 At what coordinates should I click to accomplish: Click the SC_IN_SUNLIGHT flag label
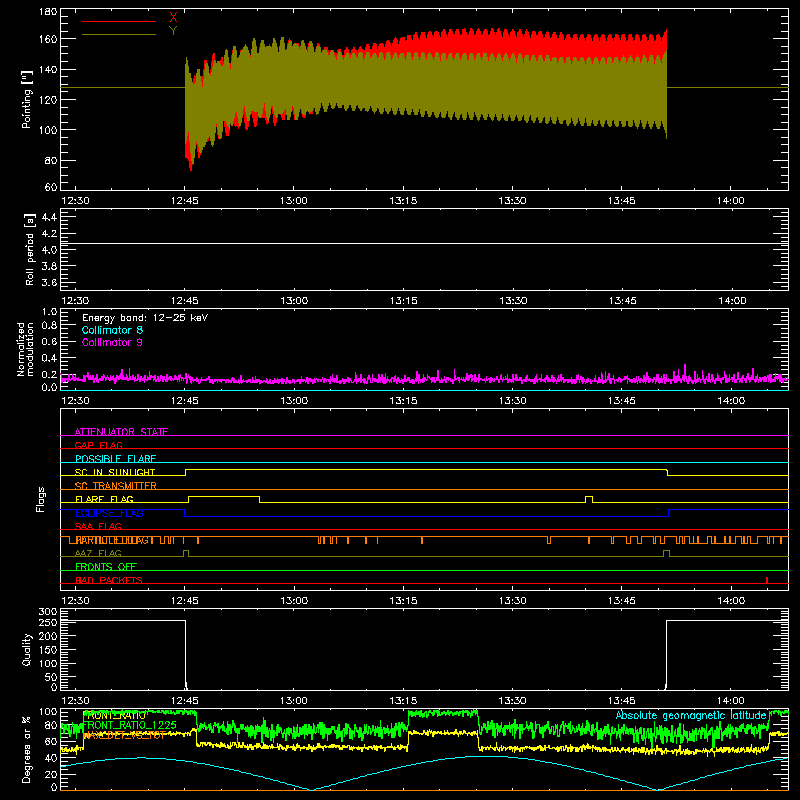click(115, 472)
